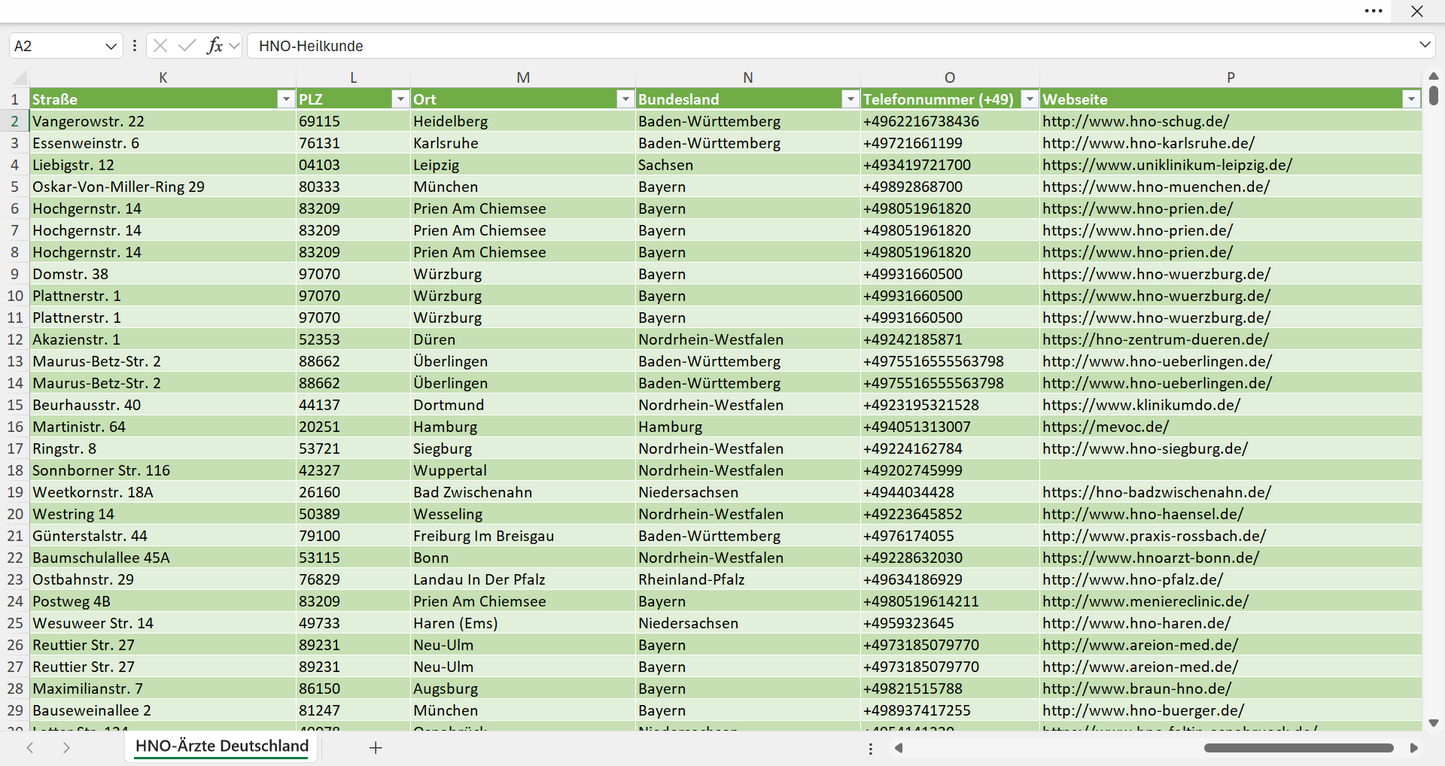
Task: Select the HNO-Ärzte Deutschland sheet tab
Action: [222, 747]
